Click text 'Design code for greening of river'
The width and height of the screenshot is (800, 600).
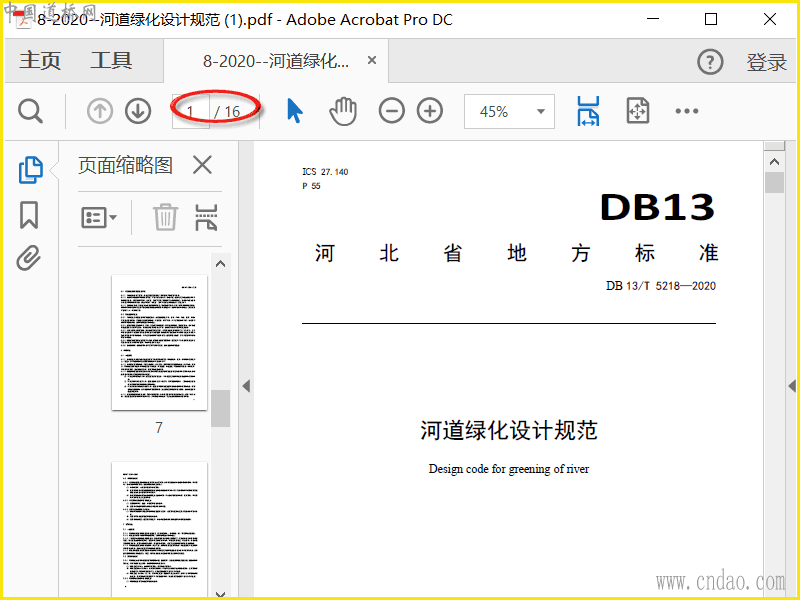pyautogui.click(x=509, y=469)
